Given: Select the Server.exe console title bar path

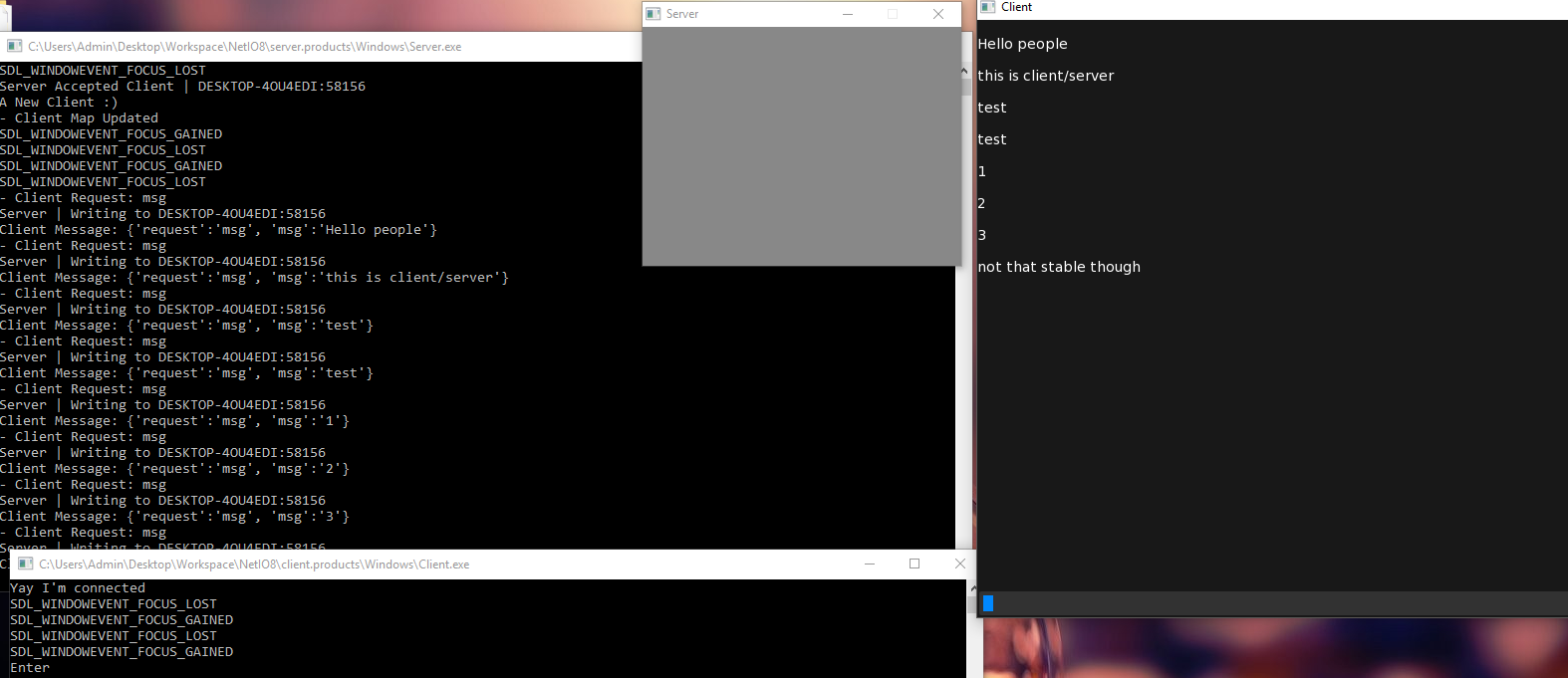Looking at the screenshot, I should click(x=244, y=47).
